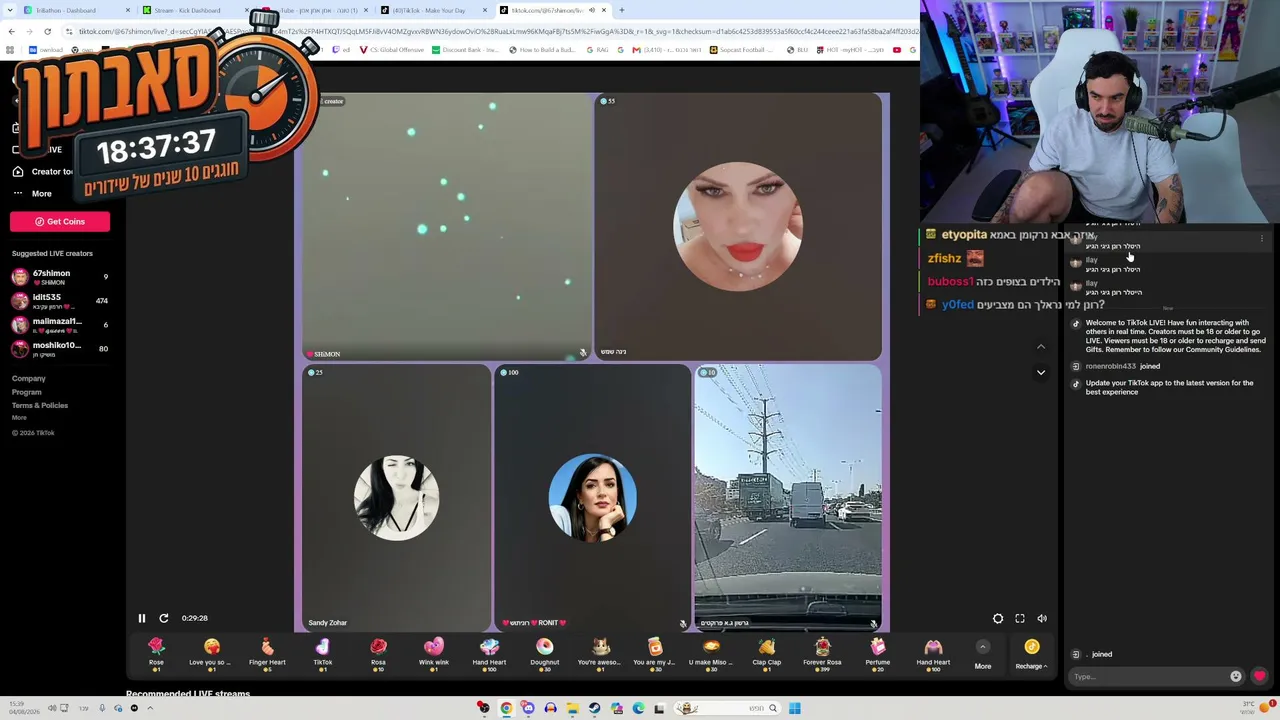Screen dimensions: 1280x720
Task: Open the Windows Start menu
Action: click(794, 708)
